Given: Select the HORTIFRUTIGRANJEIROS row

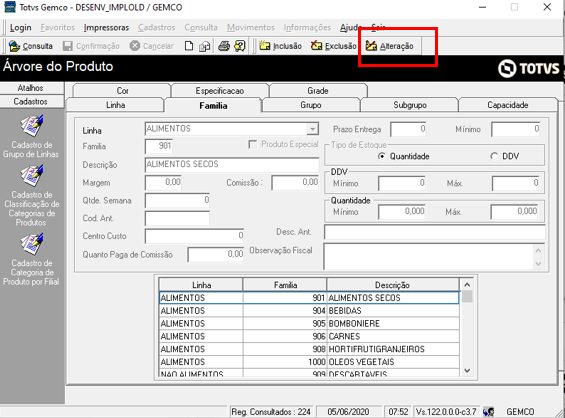Looking at the screenshot, I should [309, 349].
